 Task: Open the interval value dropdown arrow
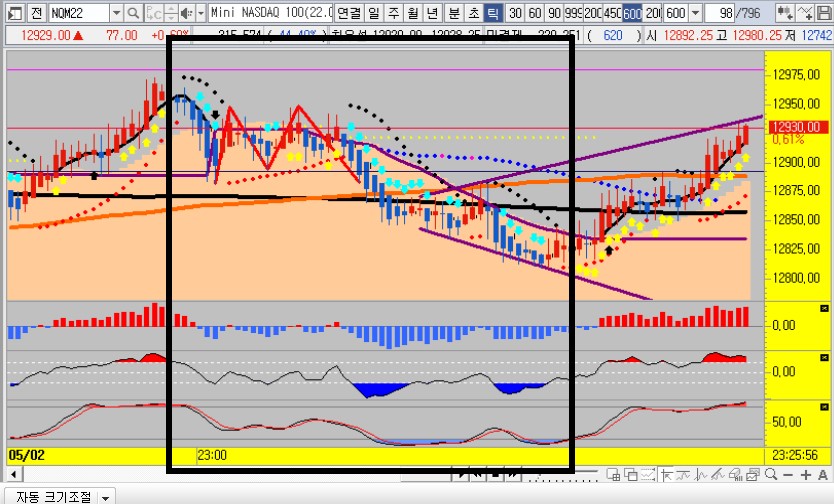695,13
